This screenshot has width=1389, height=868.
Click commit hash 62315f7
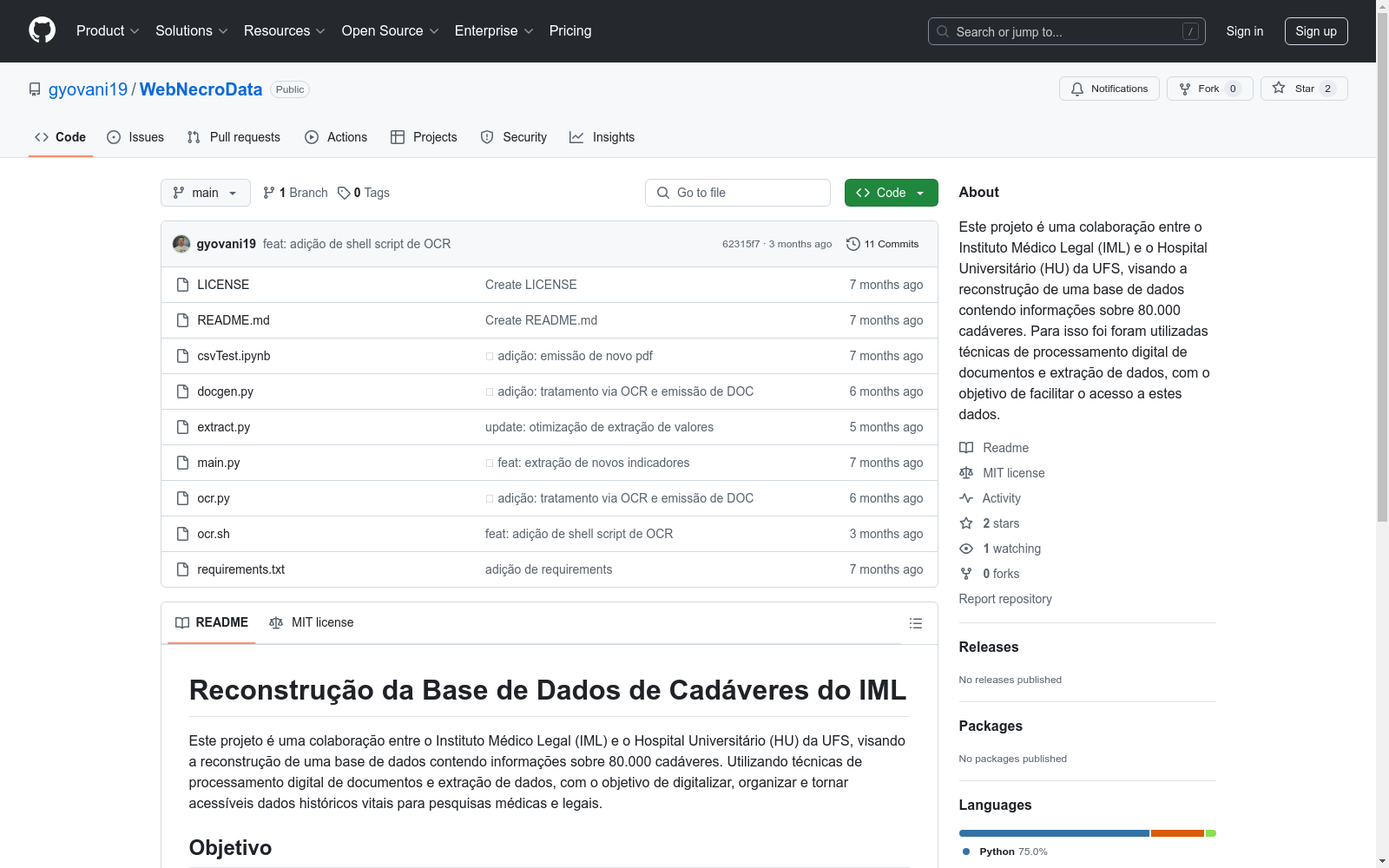[741, 244]
